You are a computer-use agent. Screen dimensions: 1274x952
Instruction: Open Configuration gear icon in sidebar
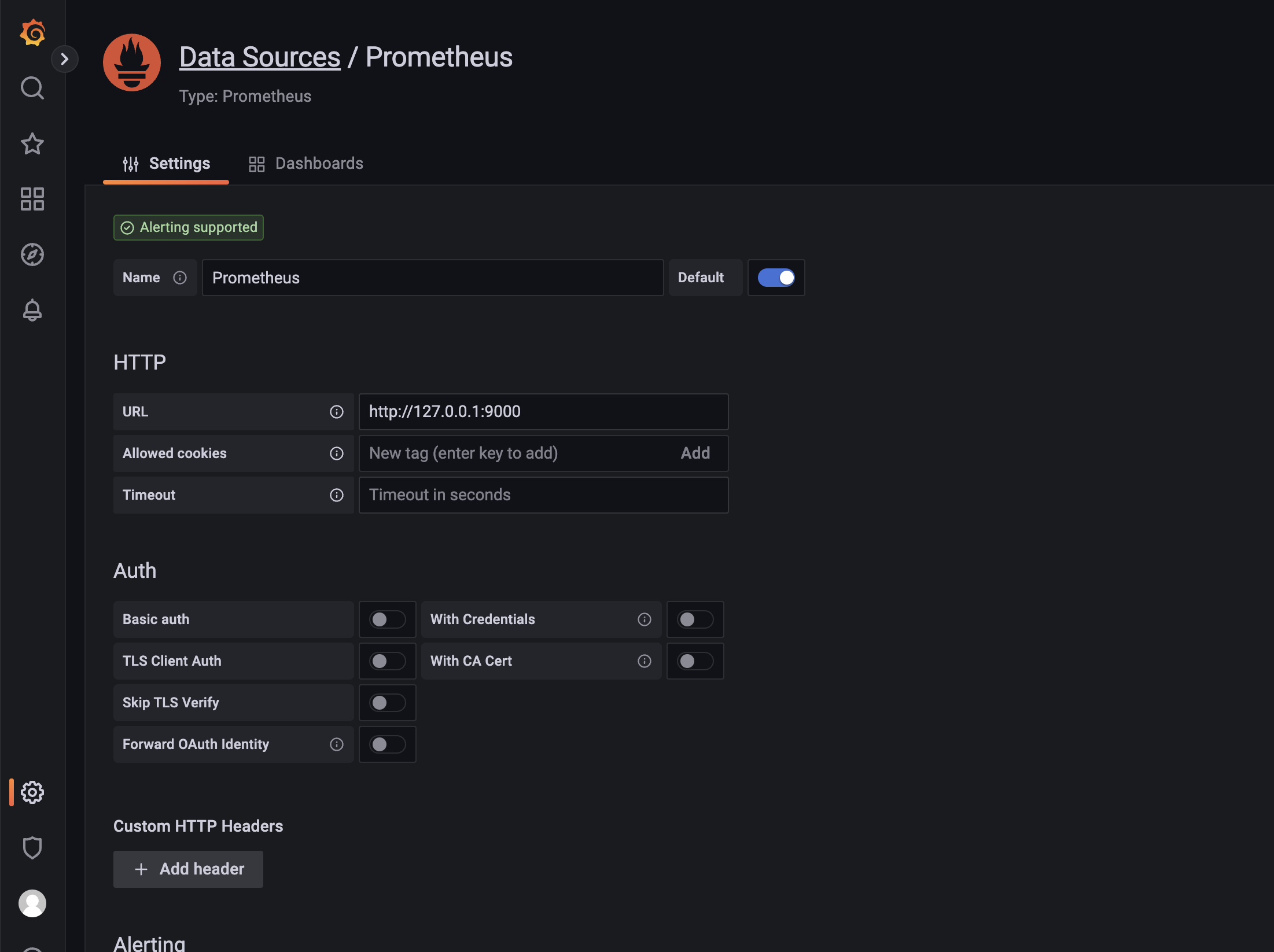[x=32, y=792]
